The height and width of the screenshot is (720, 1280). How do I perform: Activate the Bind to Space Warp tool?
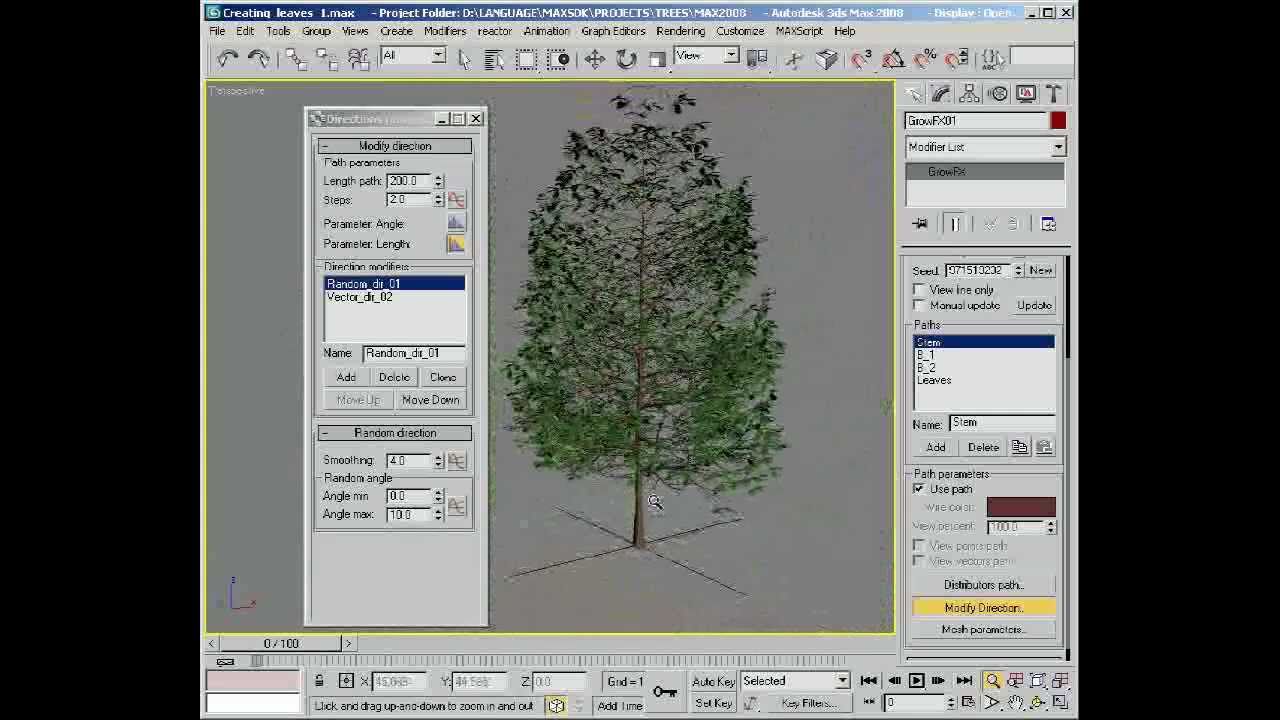[x=358, y=59]
